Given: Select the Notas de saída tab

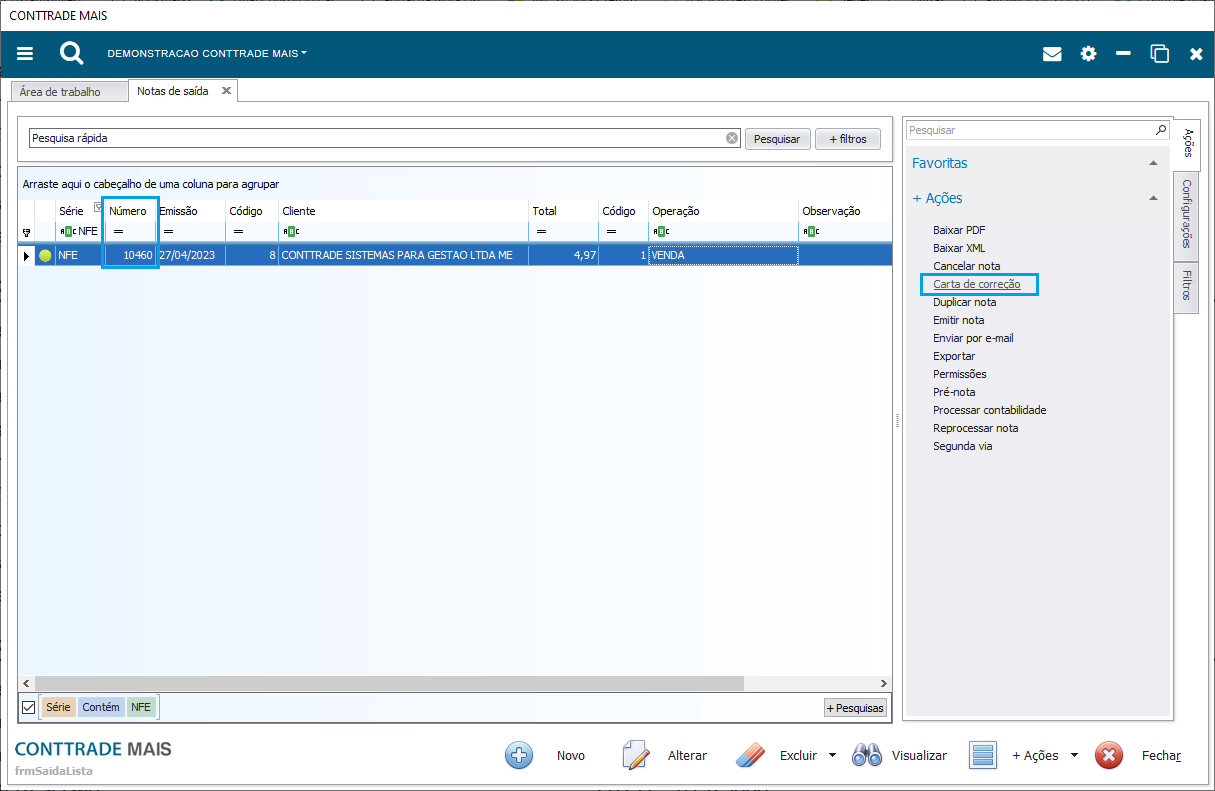Looking at the screenshot, I should point(173,91).
